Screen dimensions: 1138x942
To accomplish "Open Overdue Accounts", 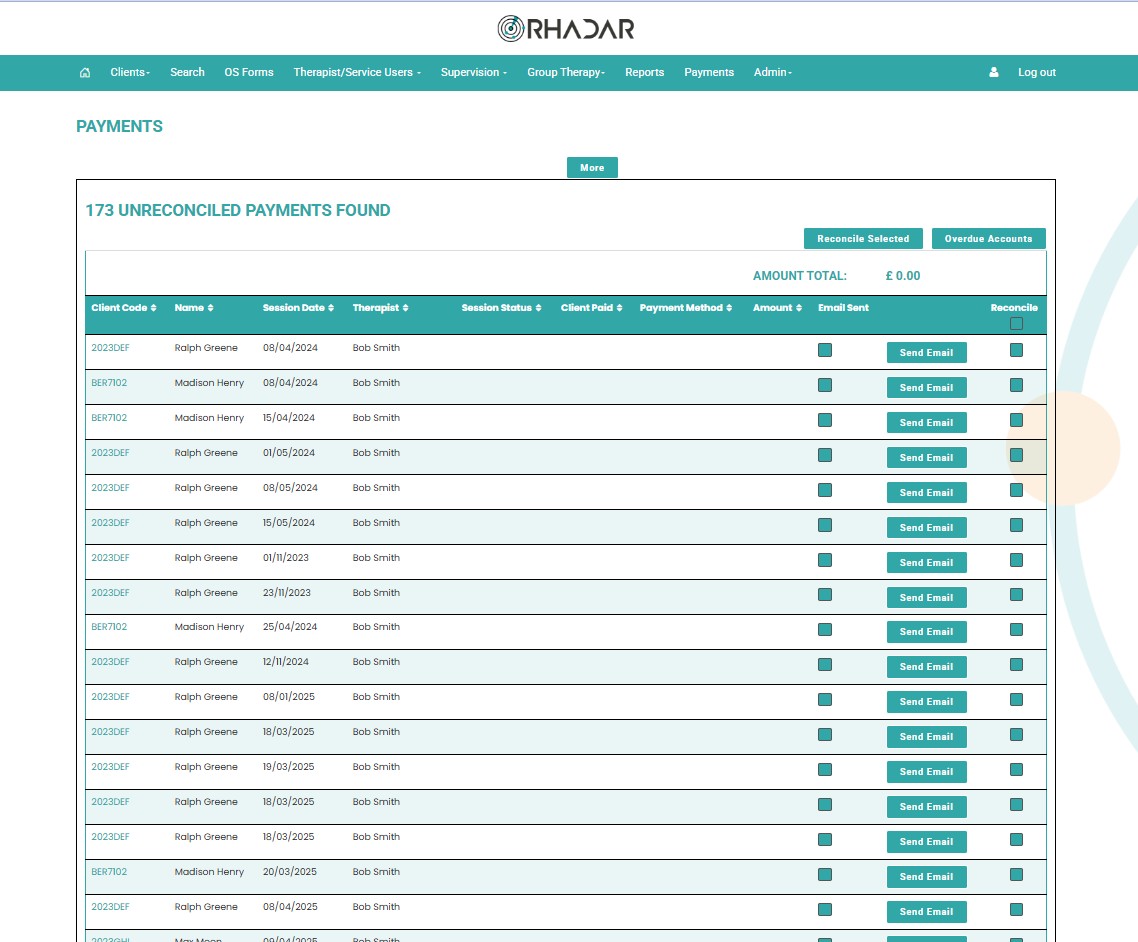I will (988, 239).
